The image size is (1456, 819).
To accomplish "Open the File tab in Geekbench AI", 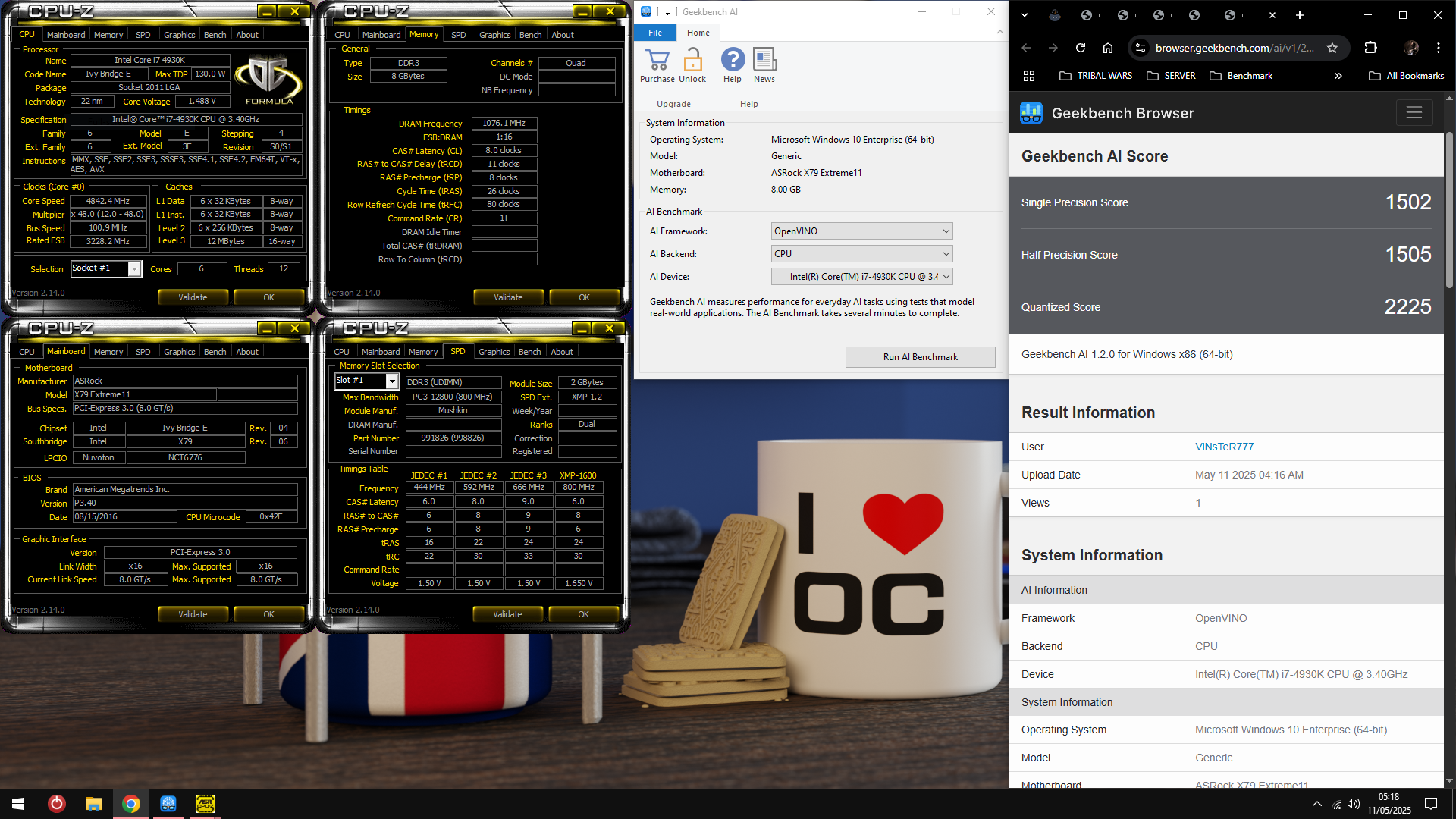I will point(655,33).
